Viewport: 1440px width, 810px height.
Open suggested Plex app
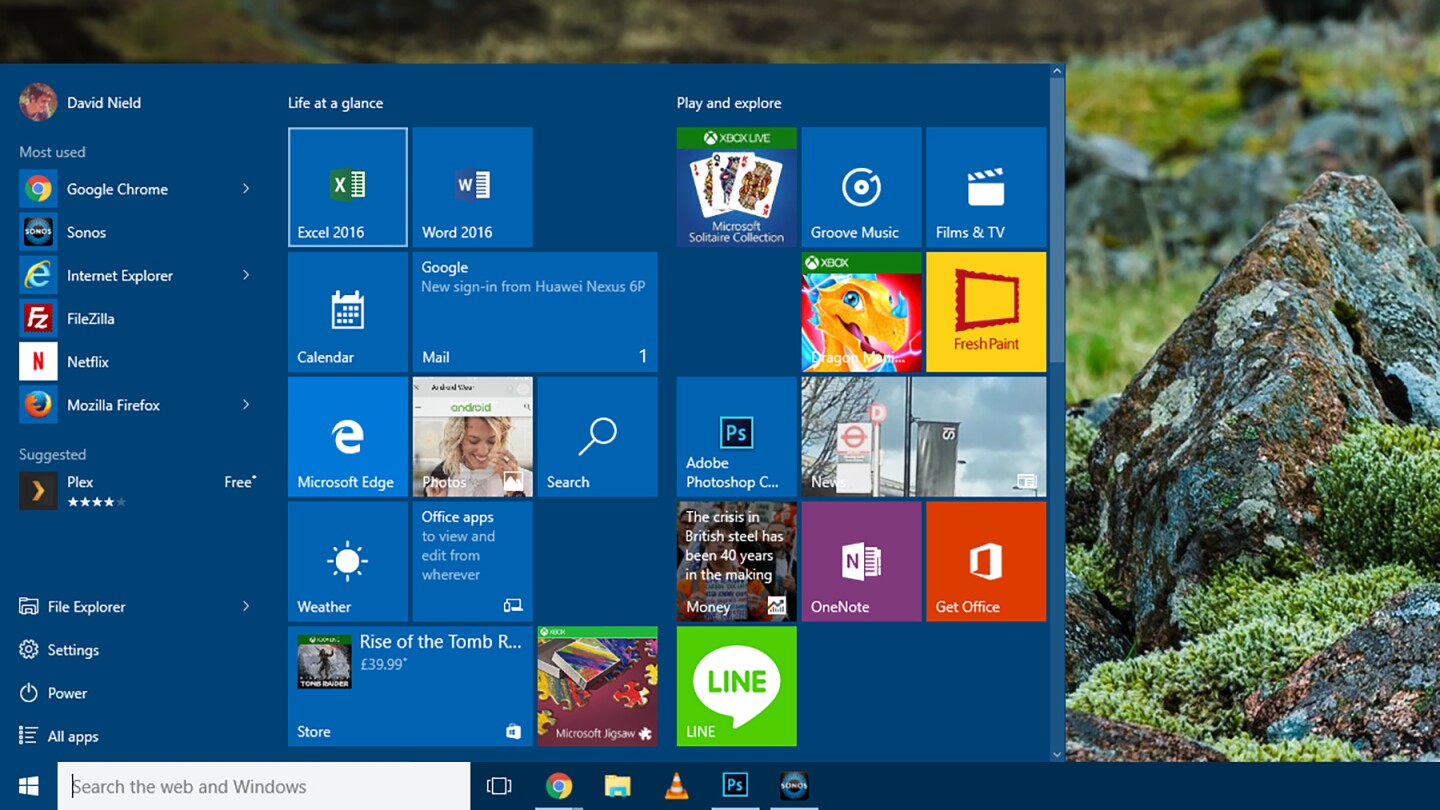tap(138, 491)
